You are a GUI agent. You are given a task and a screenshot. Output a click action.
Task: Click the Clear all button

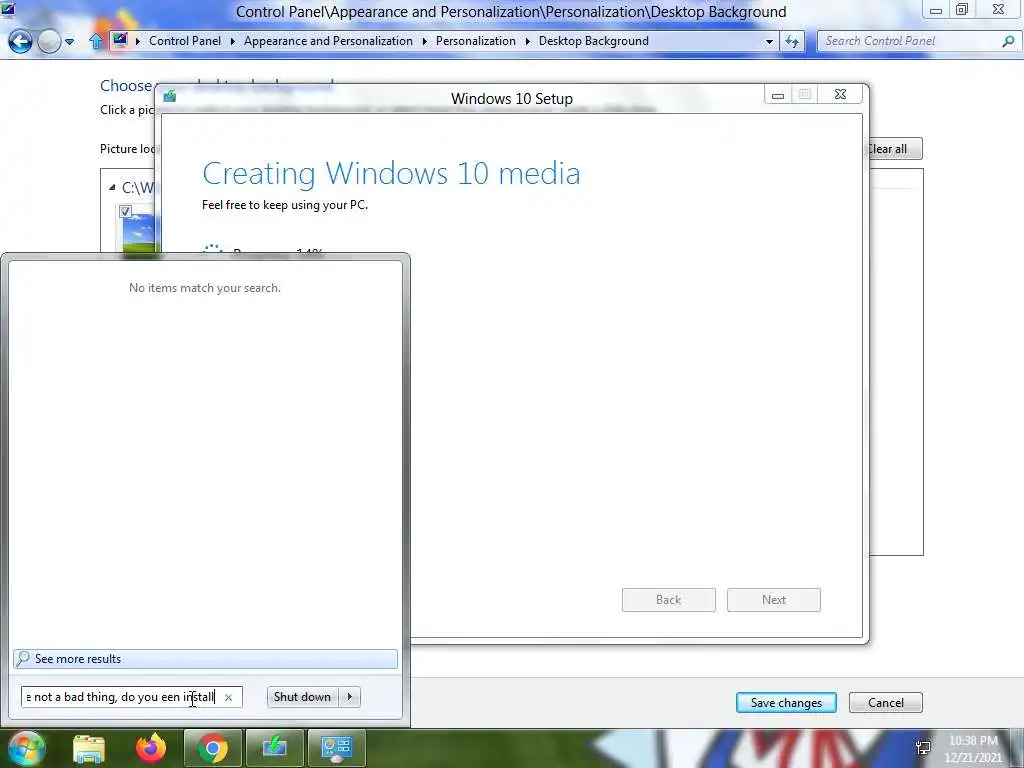pos(895,149)
